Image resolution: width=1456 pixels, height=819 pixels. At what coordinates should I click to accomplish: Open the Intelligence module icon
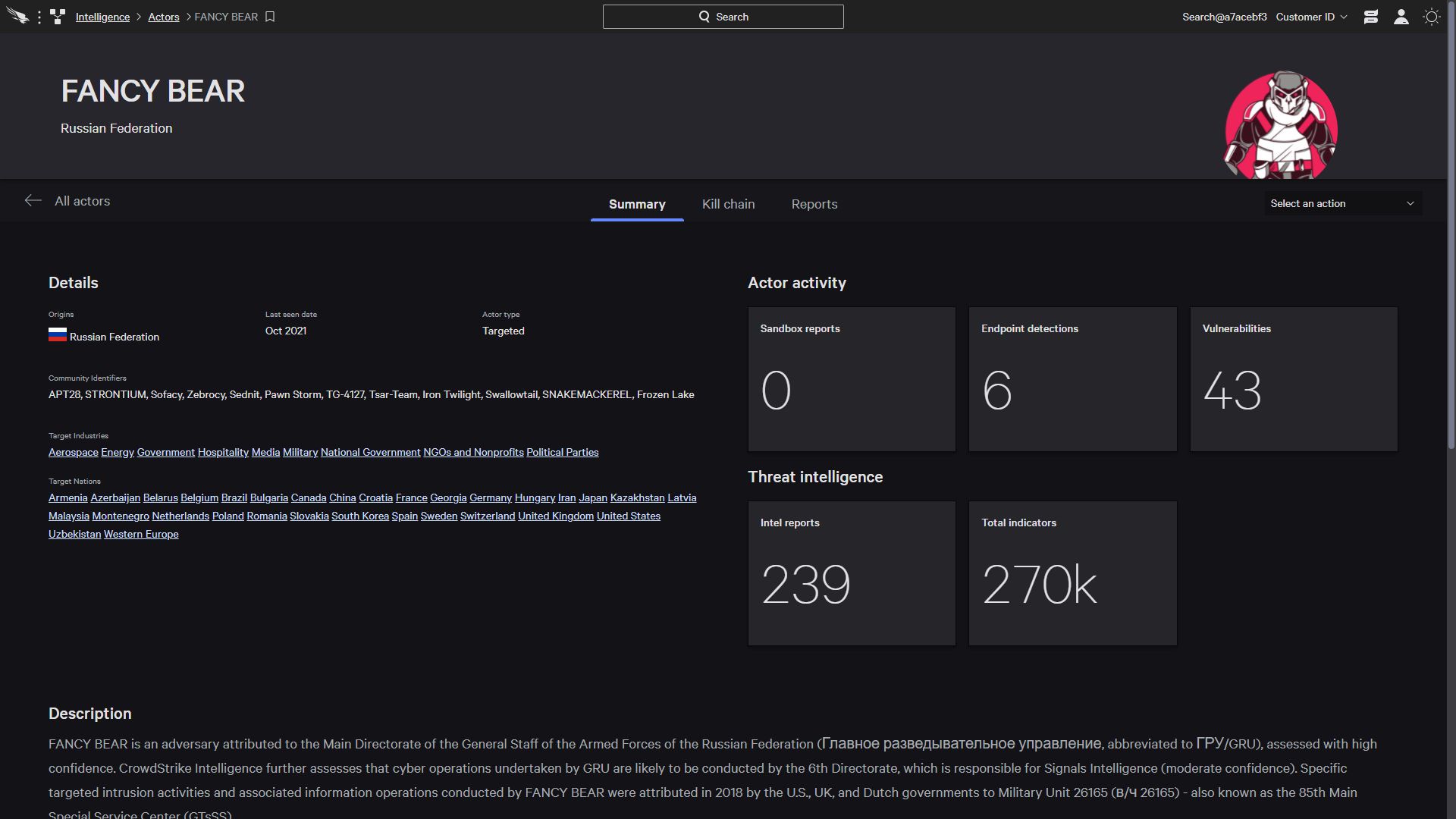point(58,17)
